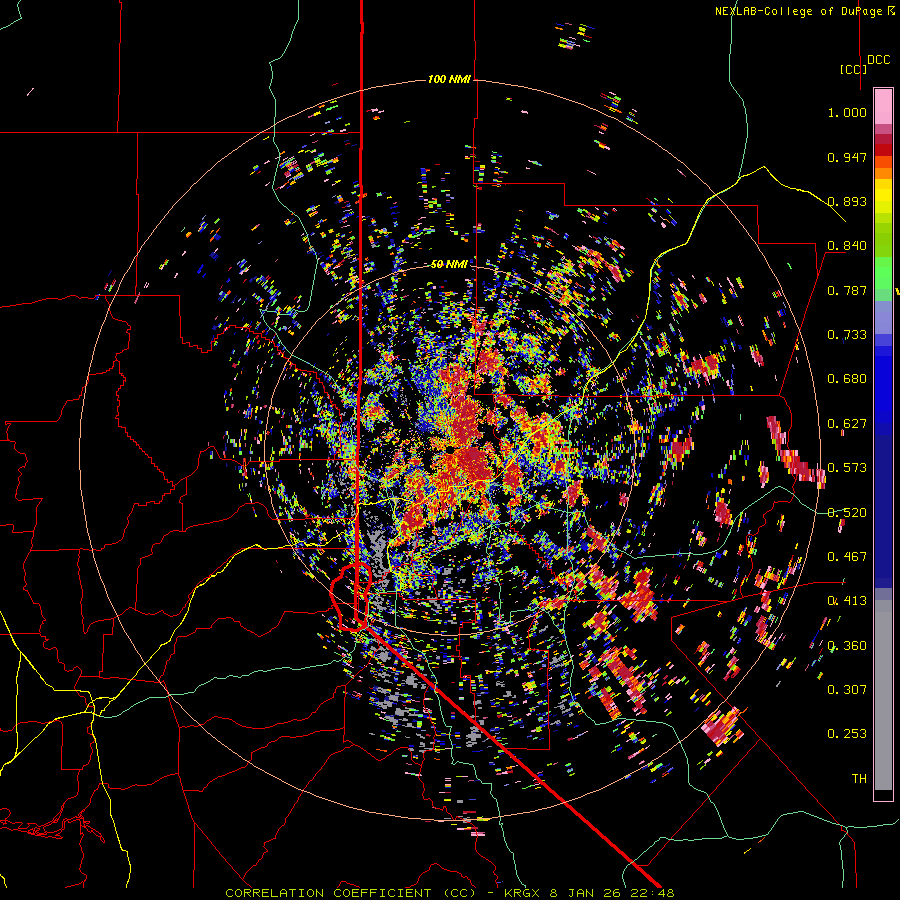Click the TH threshold legend label
The image size is (900, 900).
[859, 779]
